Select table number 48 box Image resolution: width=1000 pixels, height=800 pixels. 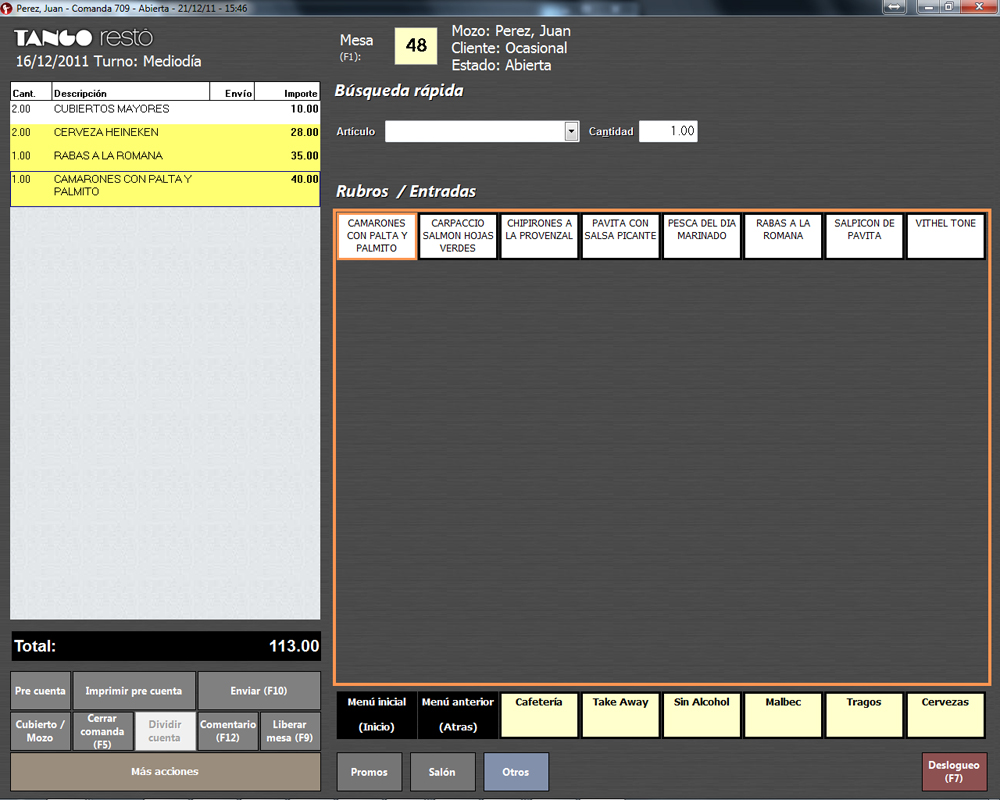pyautogui.click(x=416, y=46)
